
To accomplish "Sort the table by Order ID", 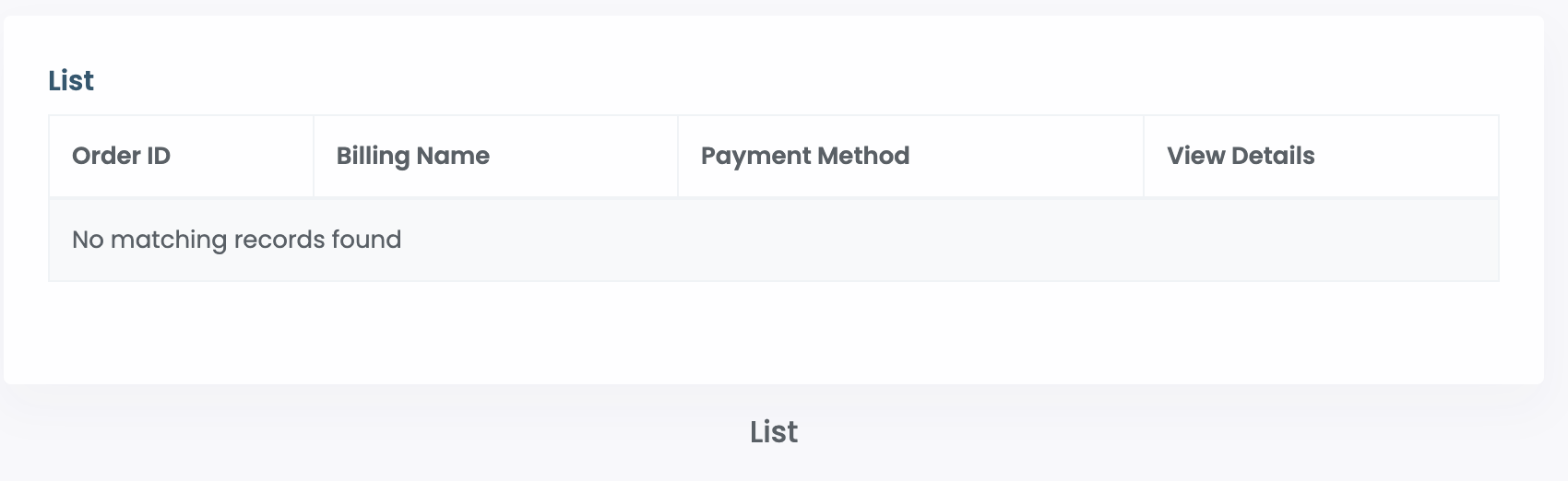I will click(x=121, y=156).
